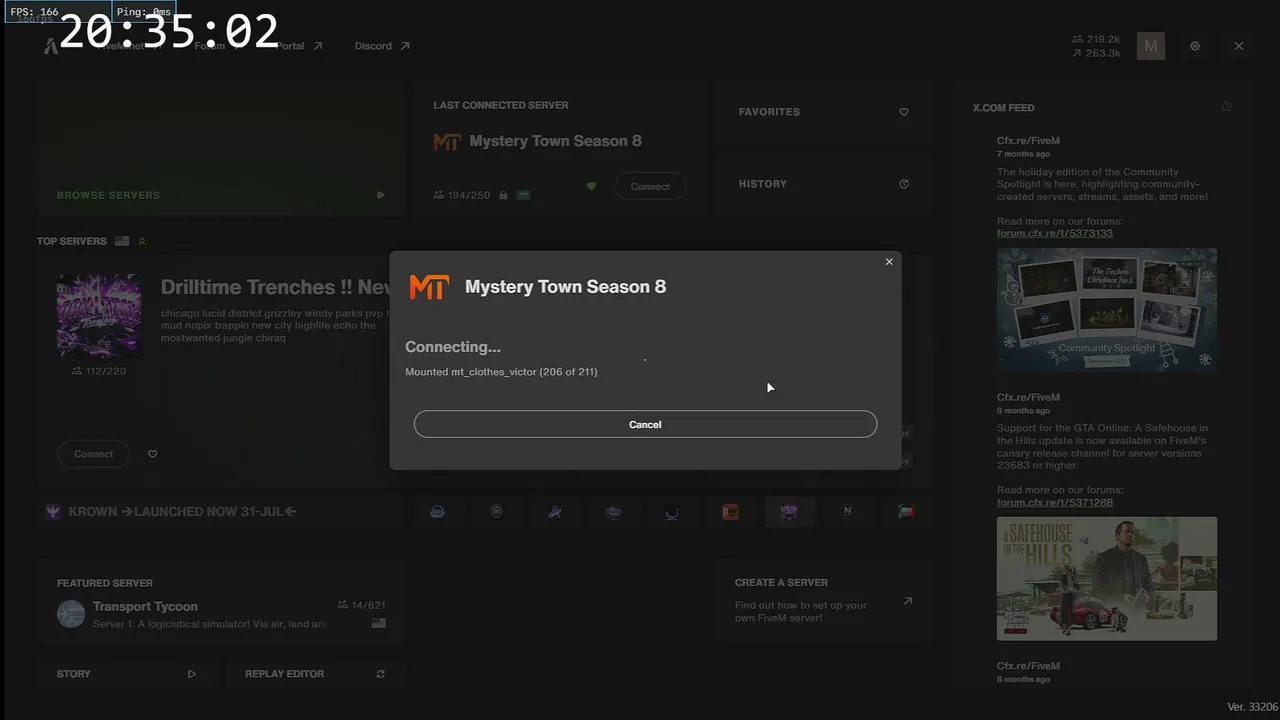
Task: Click Drilltime Trenches server title
Action: (275, 287)
